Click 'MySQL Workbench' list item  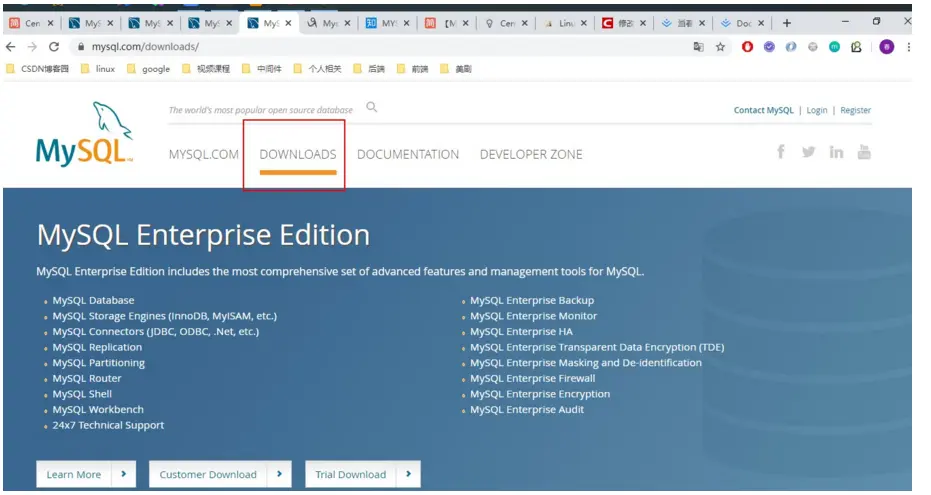(98, 410)
